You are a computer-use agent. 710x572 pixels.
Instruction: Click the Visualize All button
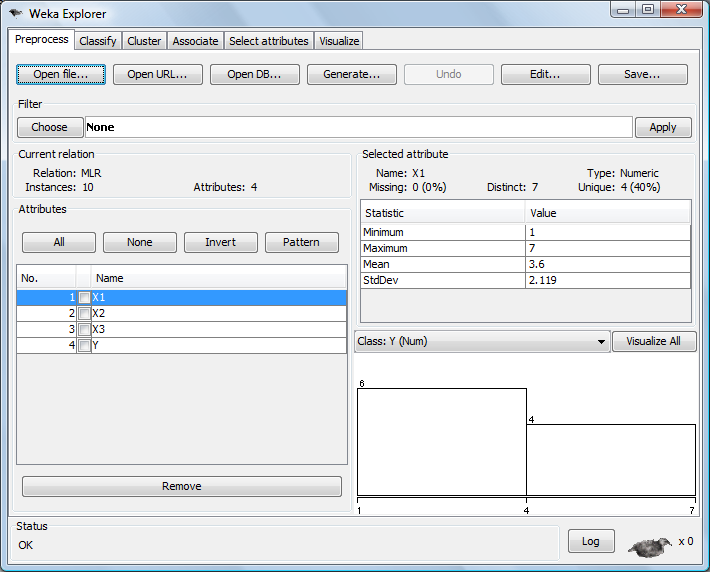(653, 341)
